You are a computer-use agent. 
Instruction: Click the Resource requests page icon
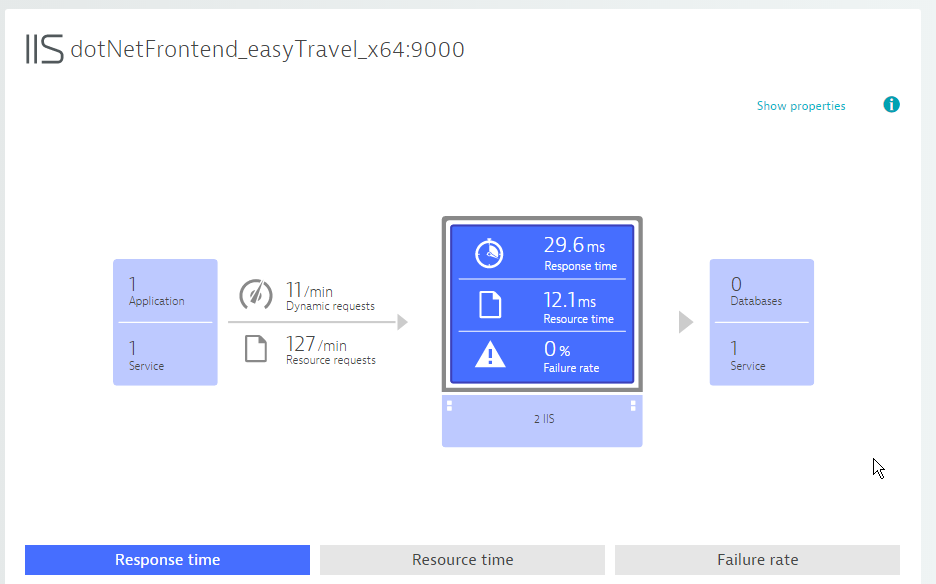(x=256, y=349)
